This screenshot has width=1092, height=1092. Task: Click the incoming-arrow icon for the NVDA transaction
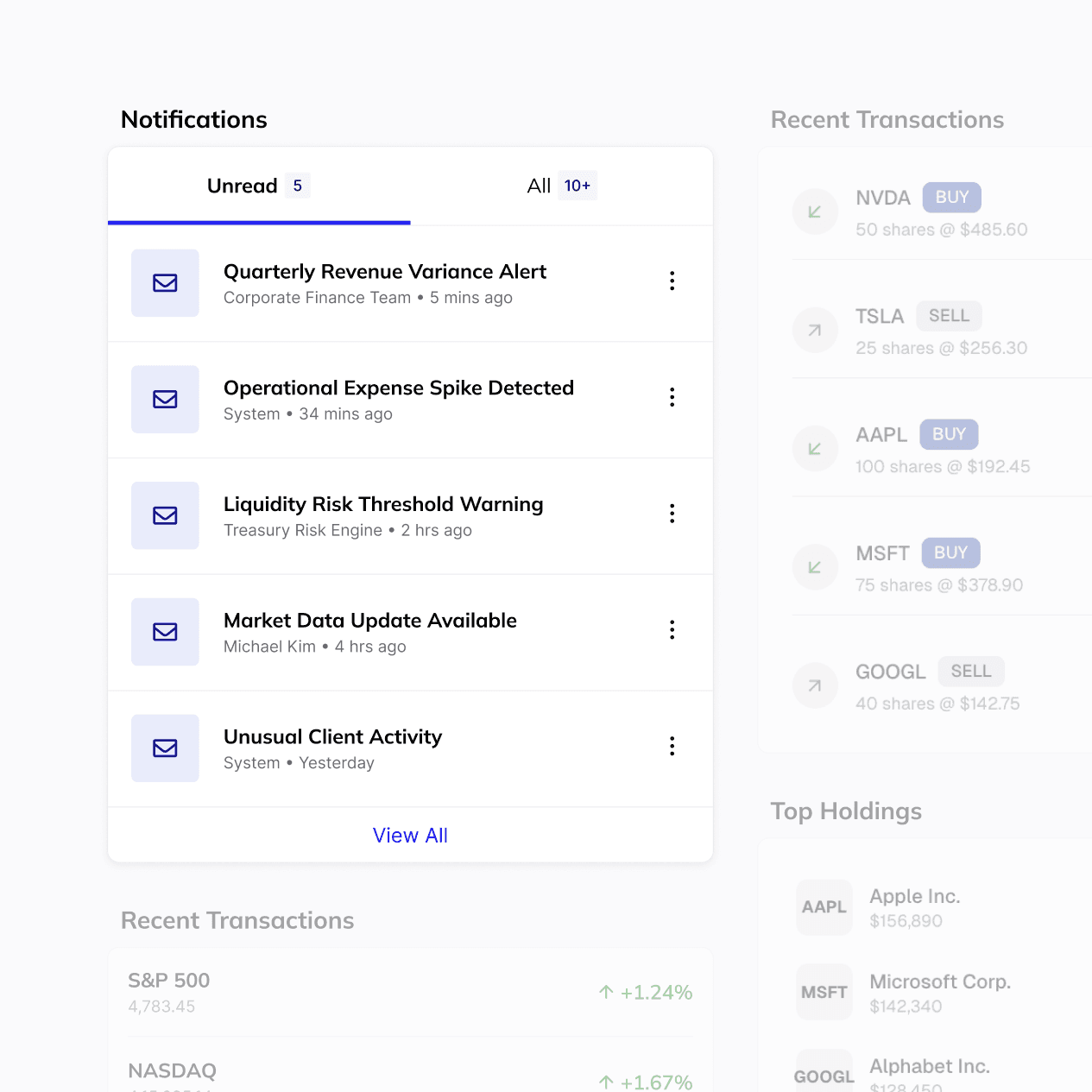(x=814, y=211)
